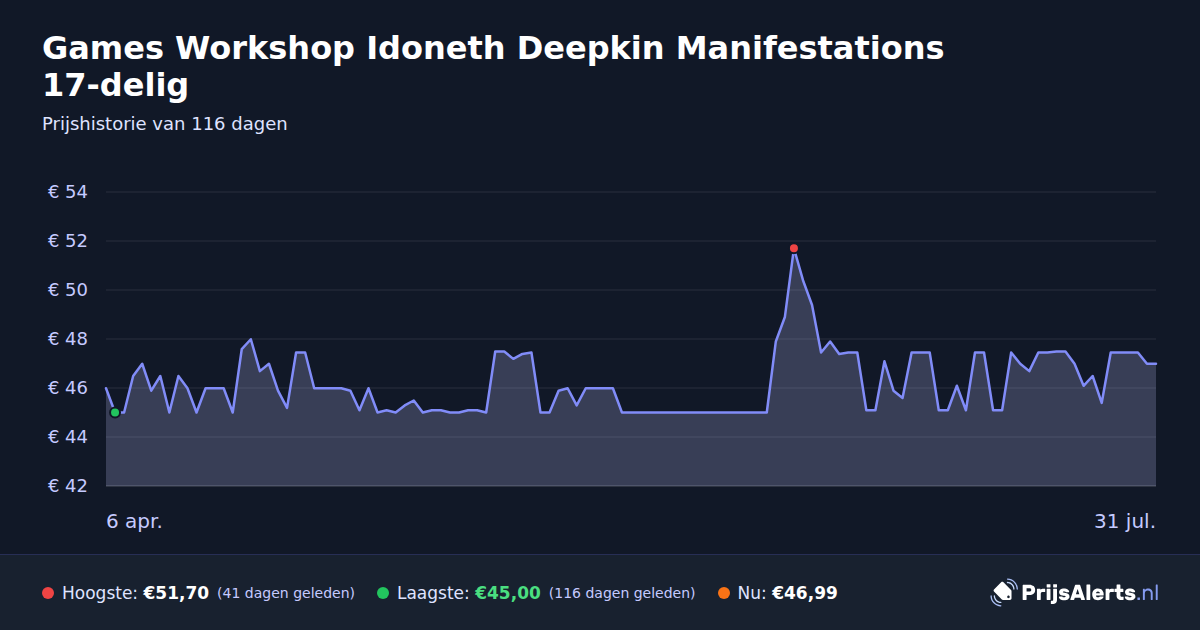Click the current price value €46,99
Screen dimensions: 1200x630
point(804,593)
